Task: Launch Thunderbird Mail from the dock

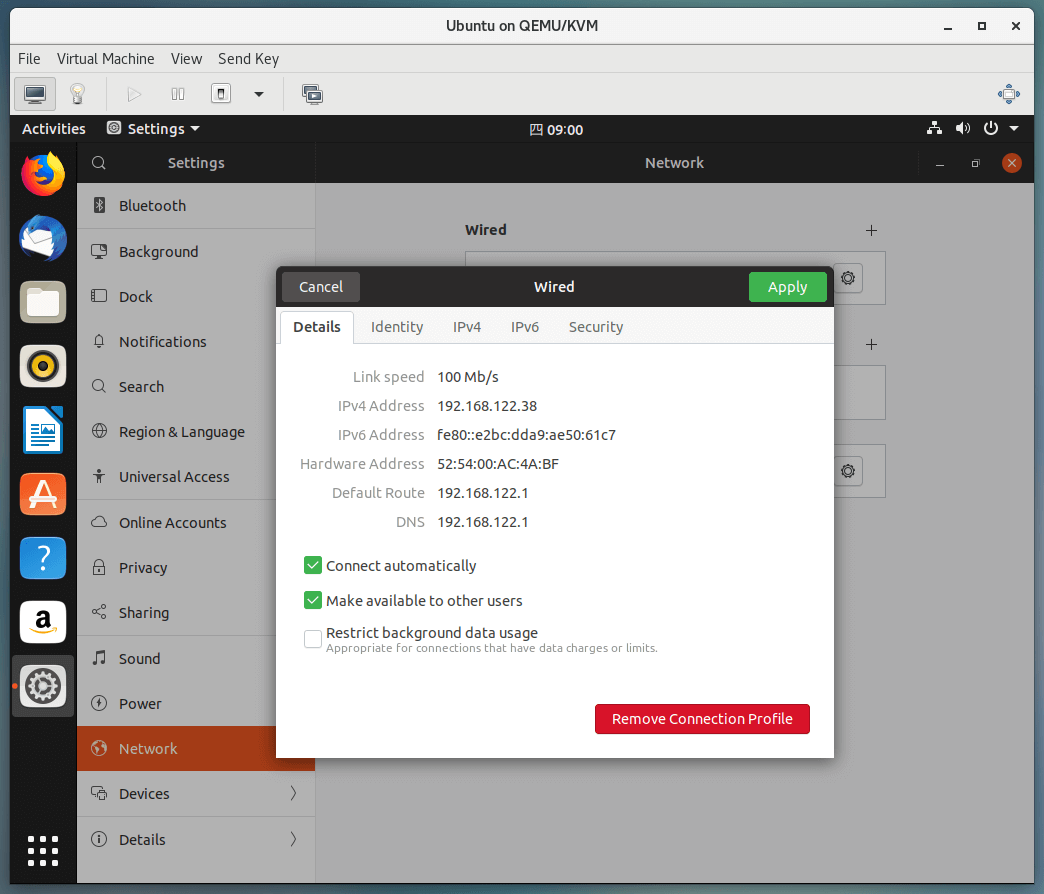Action: [43, 238]
